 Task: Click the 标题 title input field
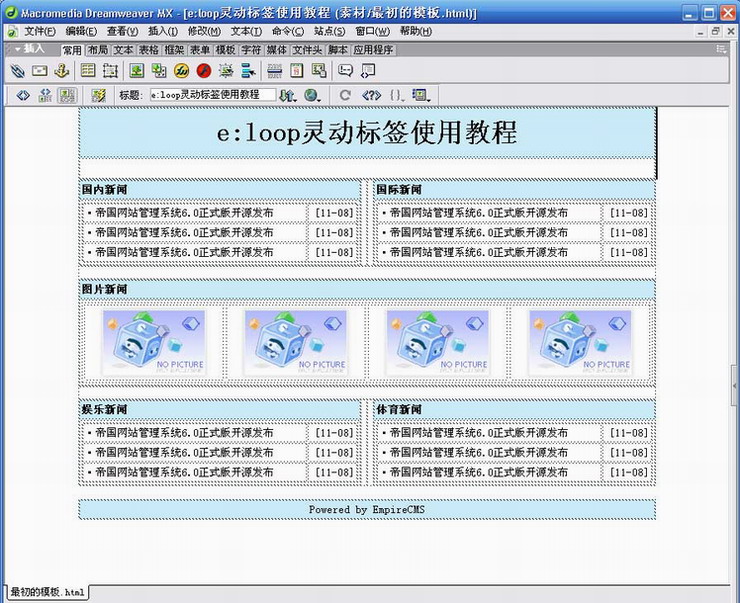click(x=212, y=95)
